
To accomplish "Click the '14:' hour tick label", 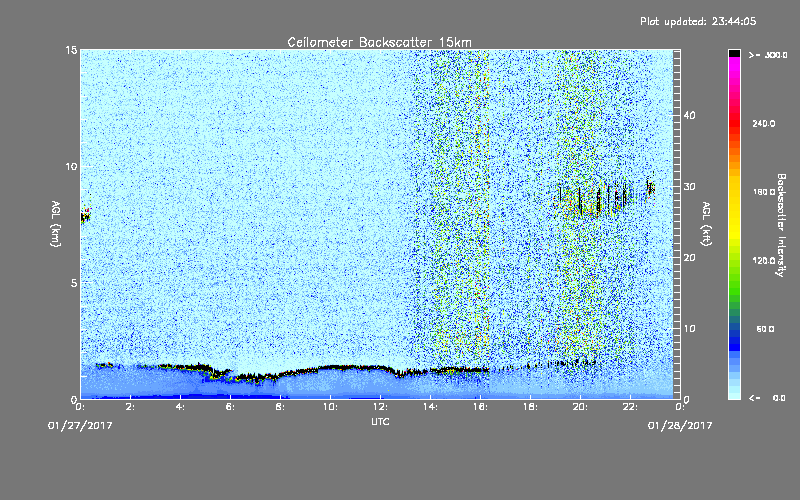I will 430,407.
